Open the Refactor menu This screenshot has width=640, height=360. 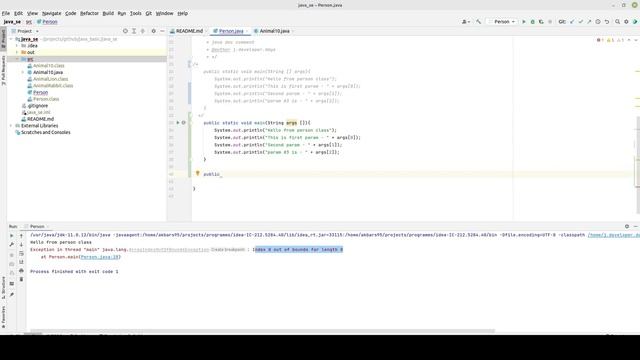(x=89, y=13)
